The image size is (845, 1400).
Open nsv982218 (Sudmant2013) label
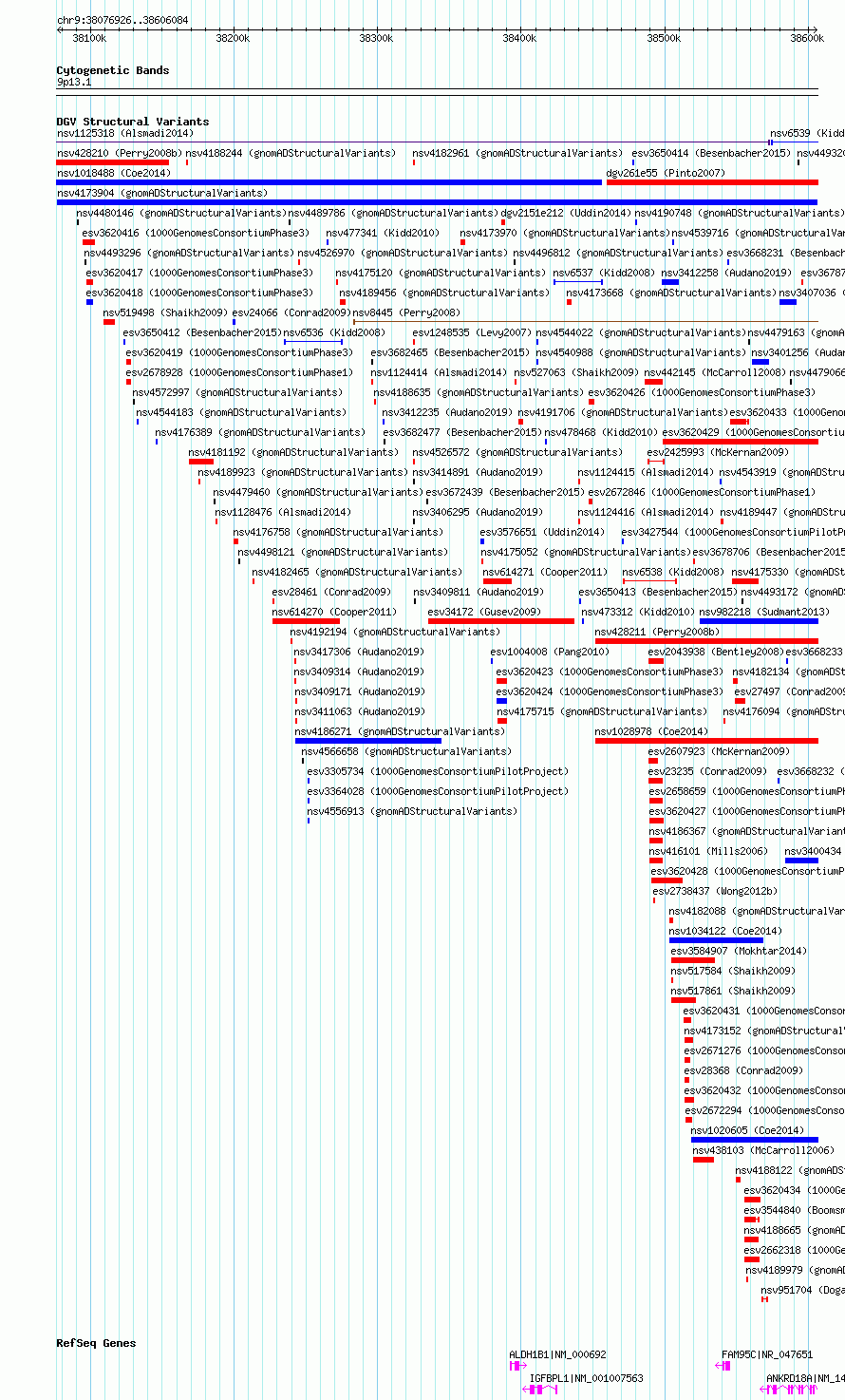764,612
